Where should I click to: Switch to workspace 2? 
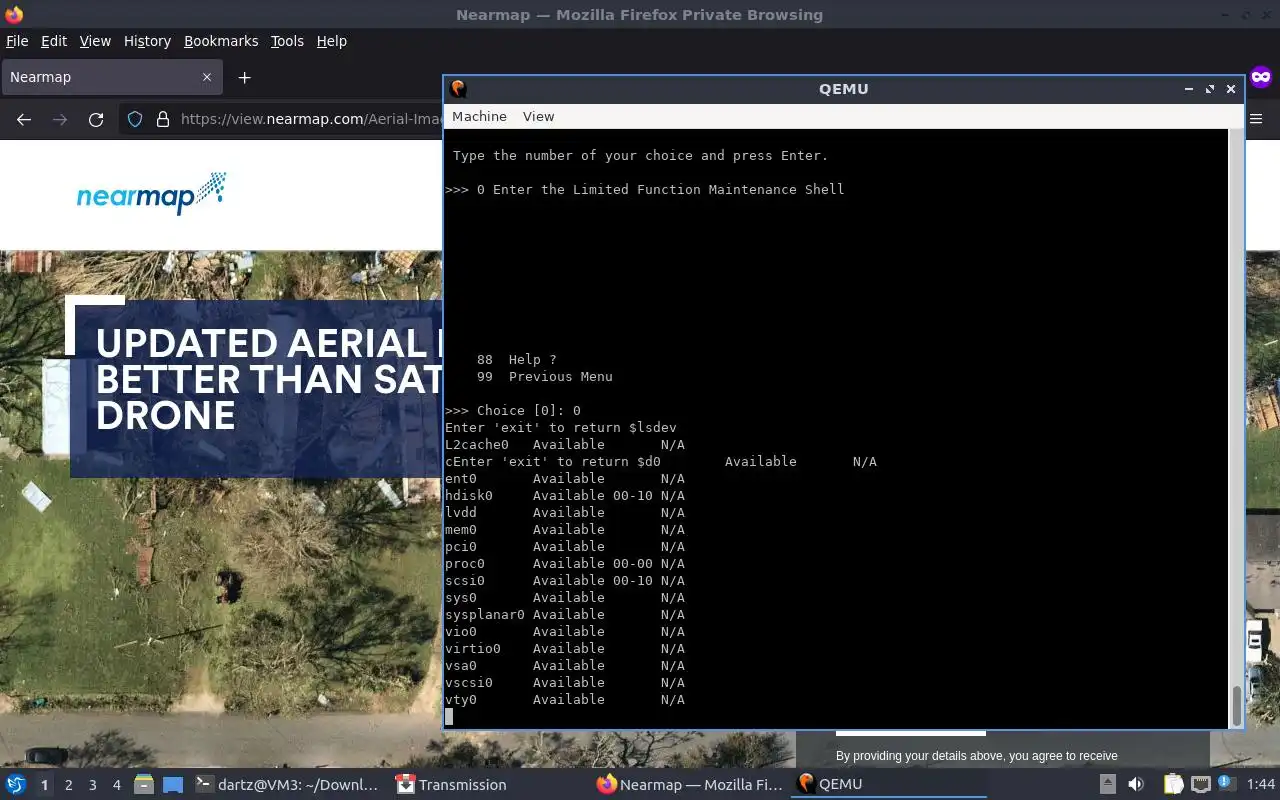coord(68,785)
